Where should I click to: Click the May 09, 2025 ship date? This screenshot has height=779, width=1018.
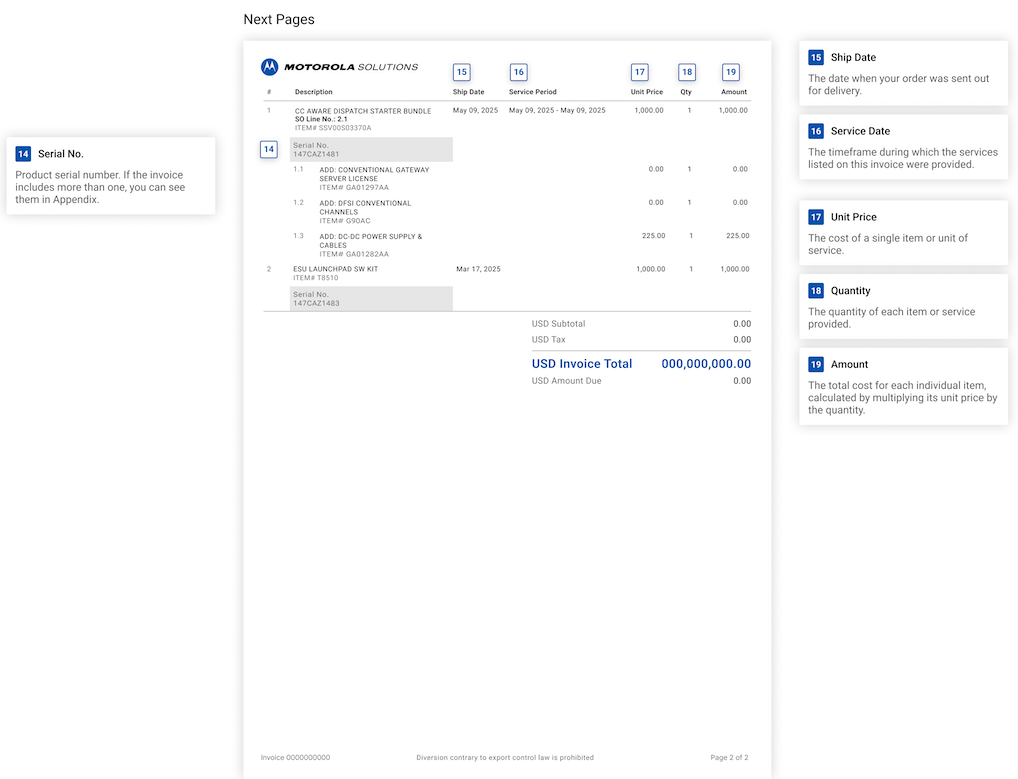(x=475, y=110)
